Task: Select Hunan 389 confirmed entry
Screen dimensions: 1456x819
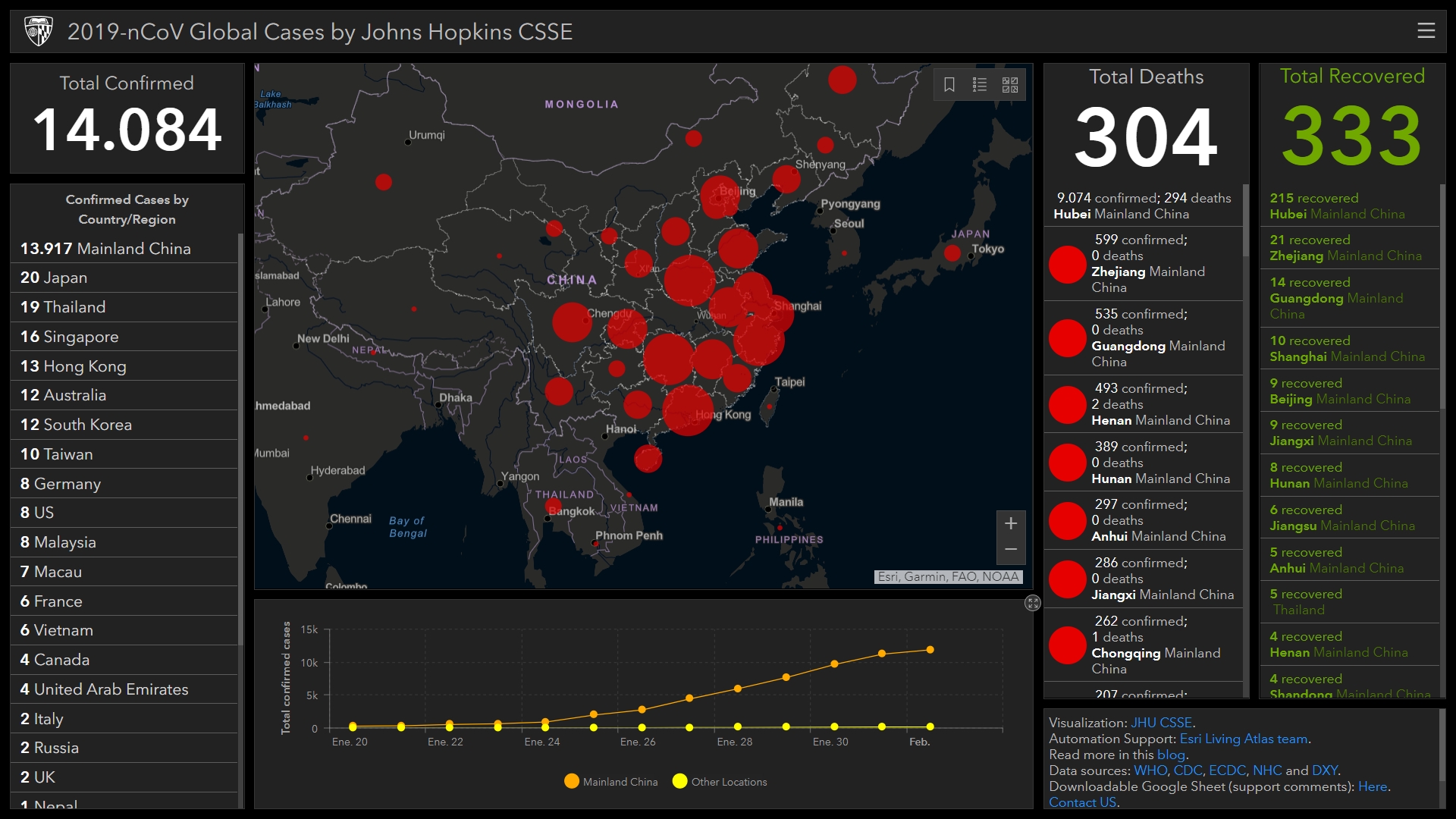Action: [x=1143, y=463]
